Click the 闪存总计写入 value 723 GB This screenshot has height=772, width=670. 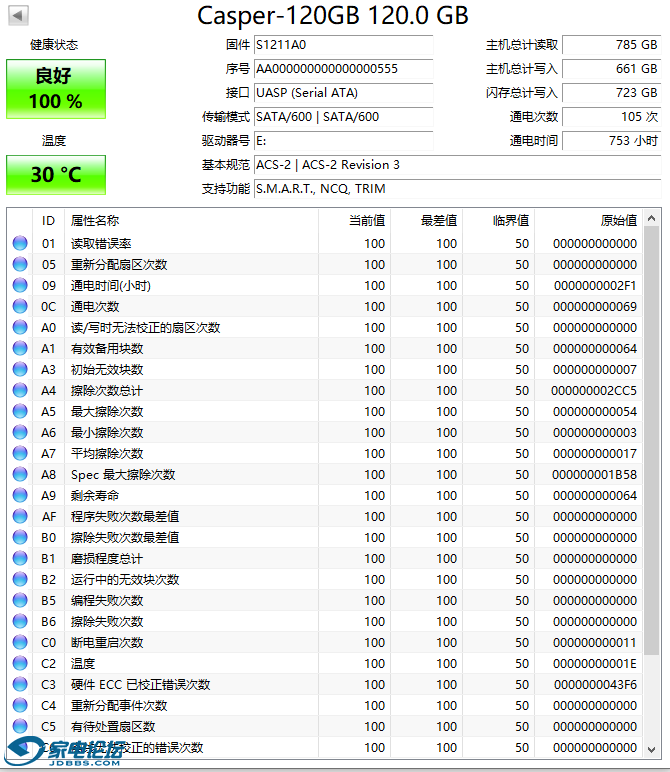611,93
